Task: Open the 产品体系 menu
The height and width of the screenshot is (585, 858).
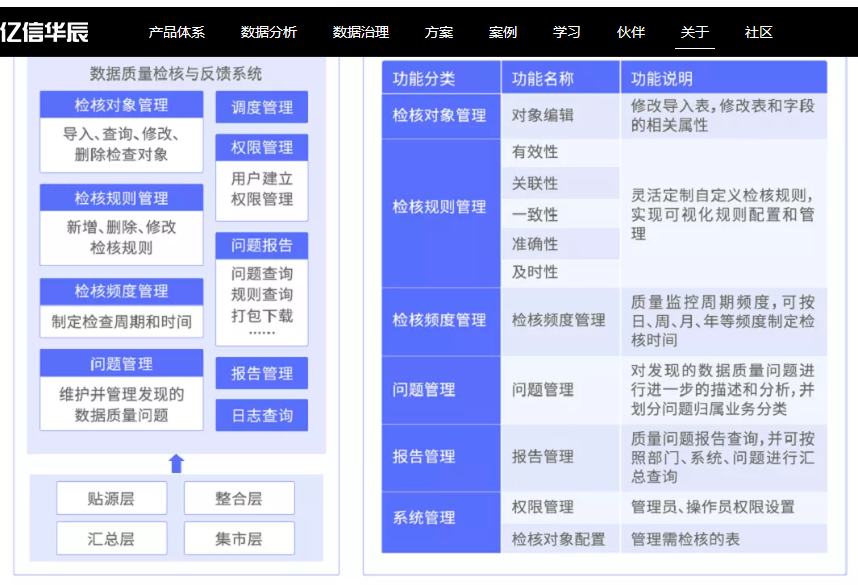Action: pos(175,30)
